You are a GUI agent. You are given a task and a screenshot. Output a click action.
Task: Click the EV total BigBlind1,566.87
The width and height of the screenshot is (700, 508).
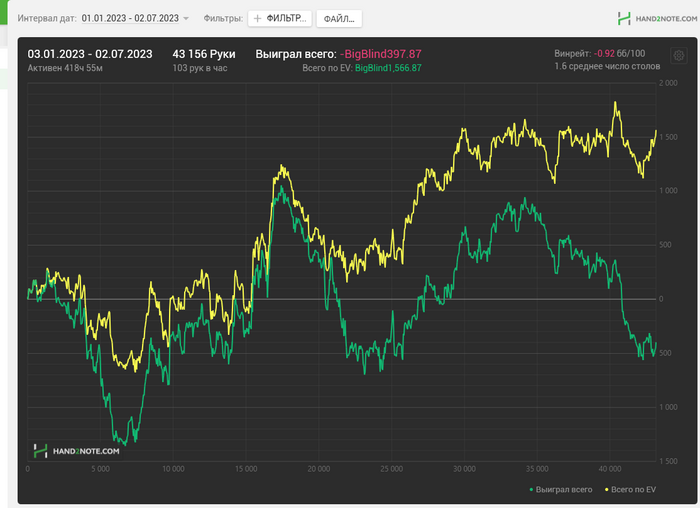[x=388, y=68]
